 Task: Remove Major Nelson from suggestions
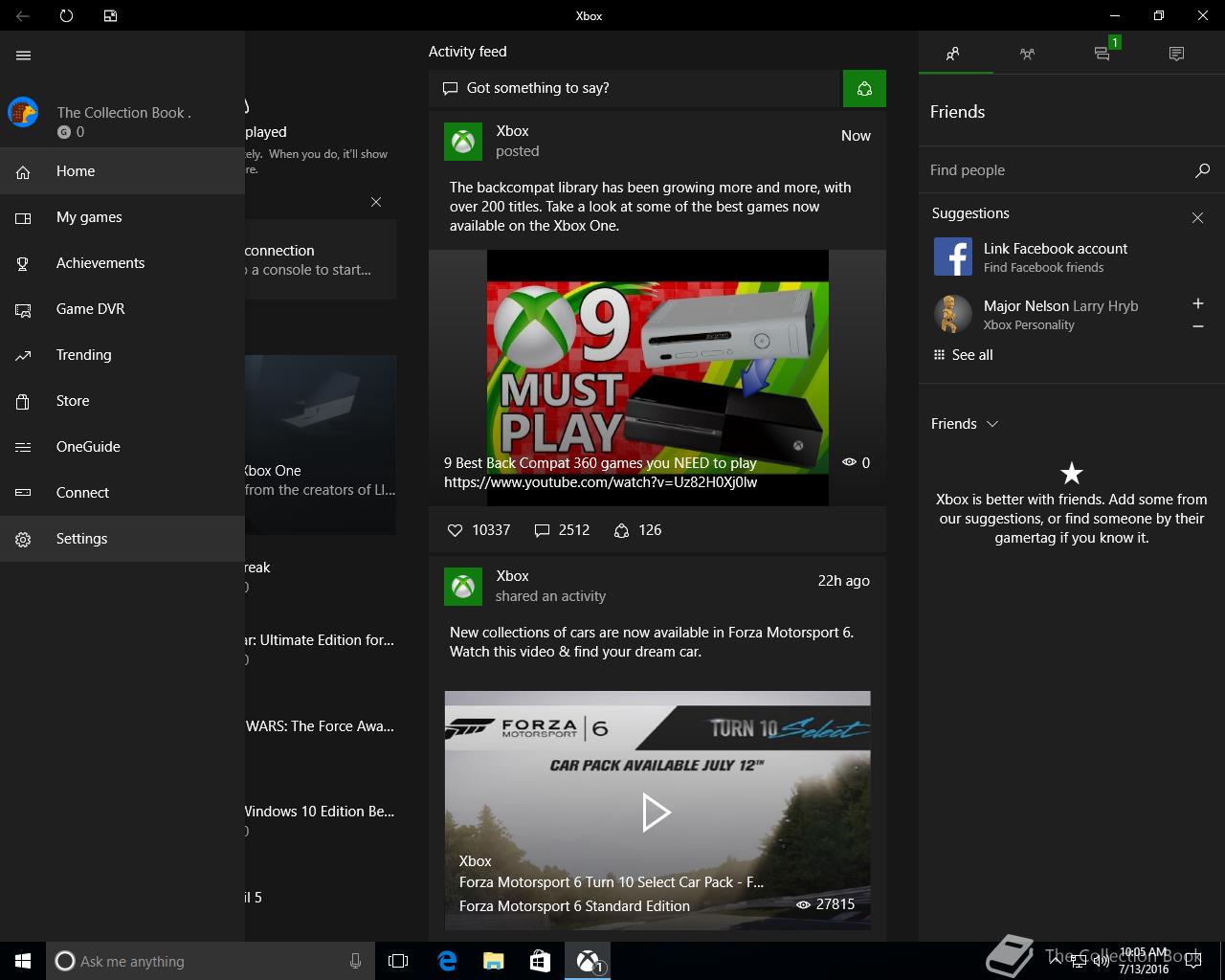click(1197, 326)
